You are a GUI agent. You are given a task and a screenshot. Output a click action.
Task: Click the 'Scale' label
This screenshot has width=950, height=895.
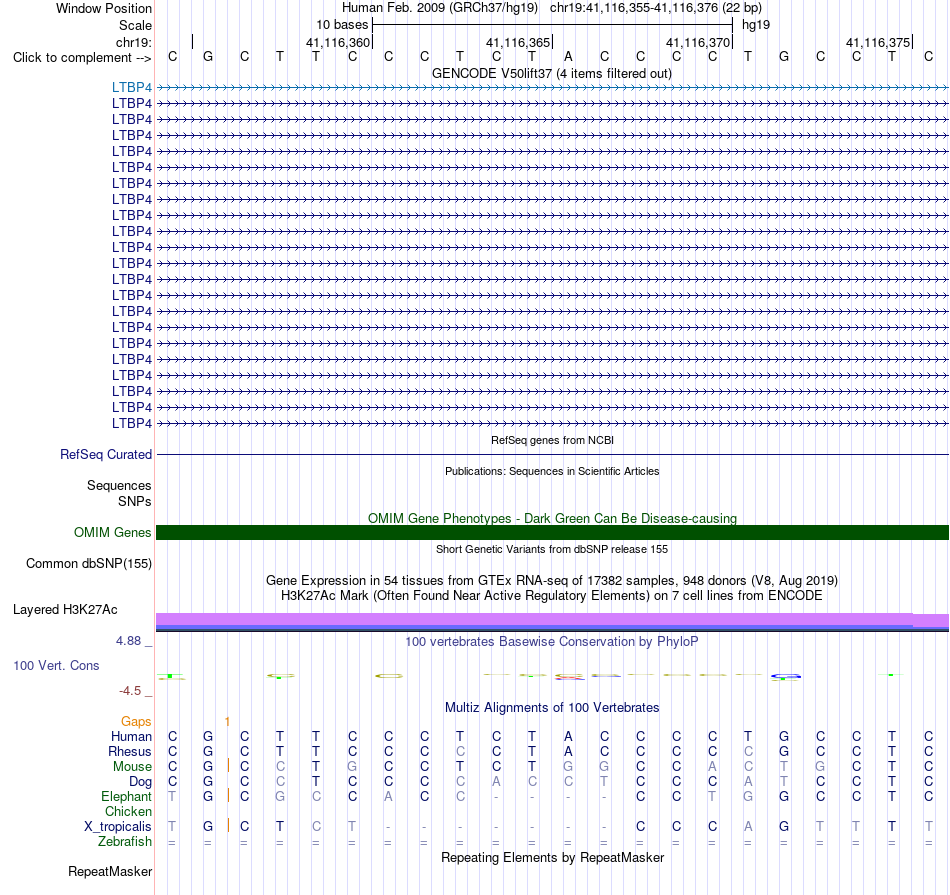pos(135,25)
